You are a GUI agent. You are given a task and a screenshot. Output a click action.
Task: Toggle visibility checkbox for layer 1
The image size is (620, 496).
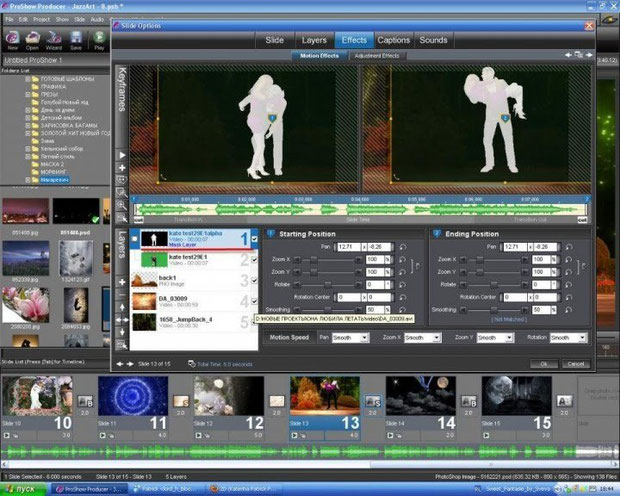coord(254,239)
